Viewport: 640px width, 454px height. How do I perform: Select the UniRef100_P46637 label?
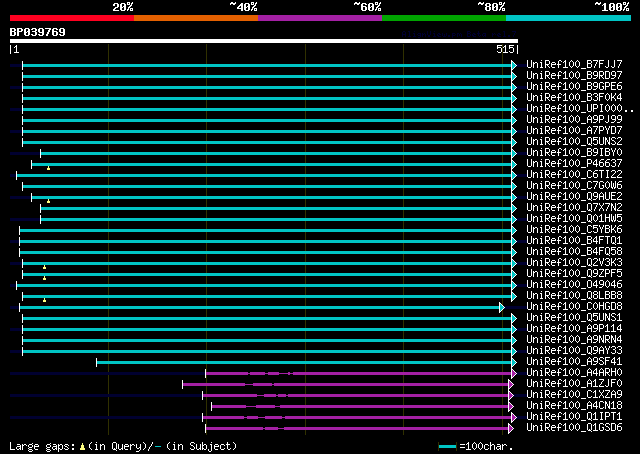tap(574, 164)
